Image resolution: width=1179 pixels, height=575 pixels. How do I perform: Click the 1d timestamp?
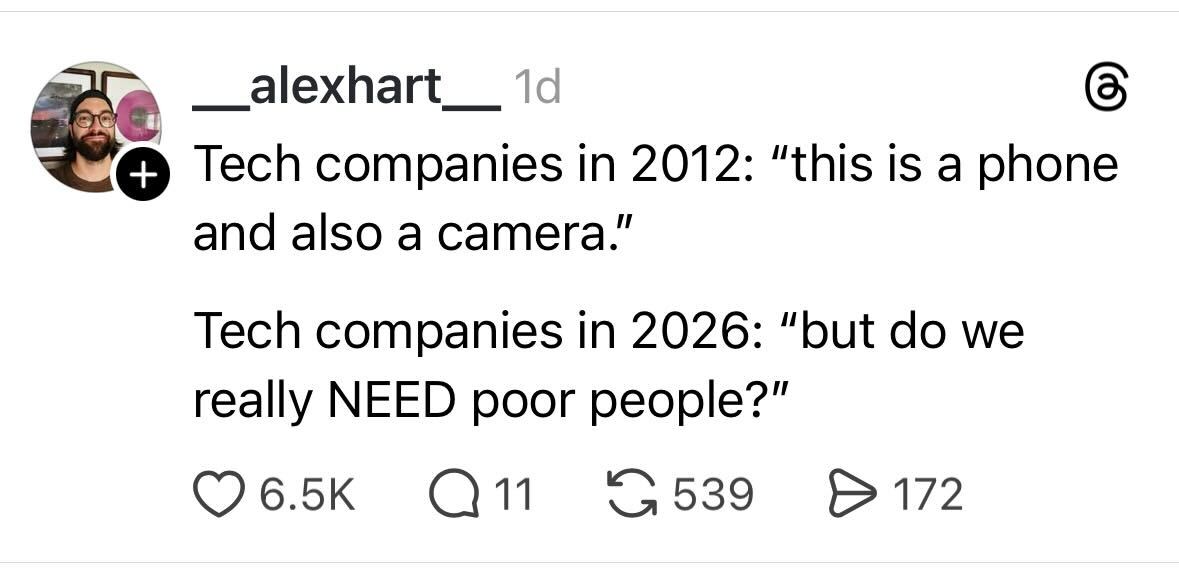pos(535,90)
